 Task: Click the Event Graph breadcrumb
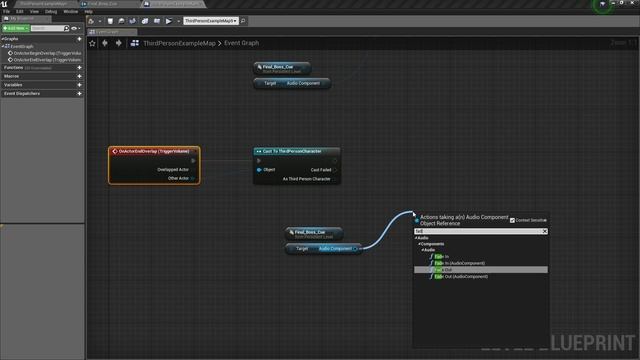tap(241, 43)
